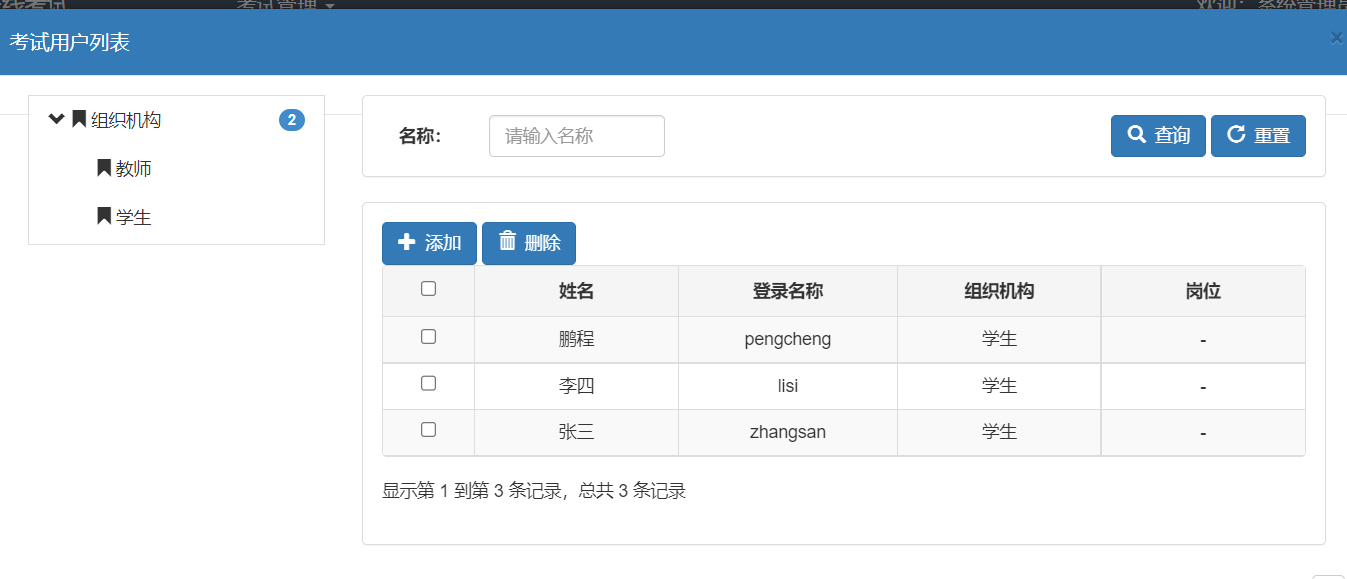Check the checkbox for user 鹏程
The height and width of the screenshot is (579, 1347).
[428, 335]
